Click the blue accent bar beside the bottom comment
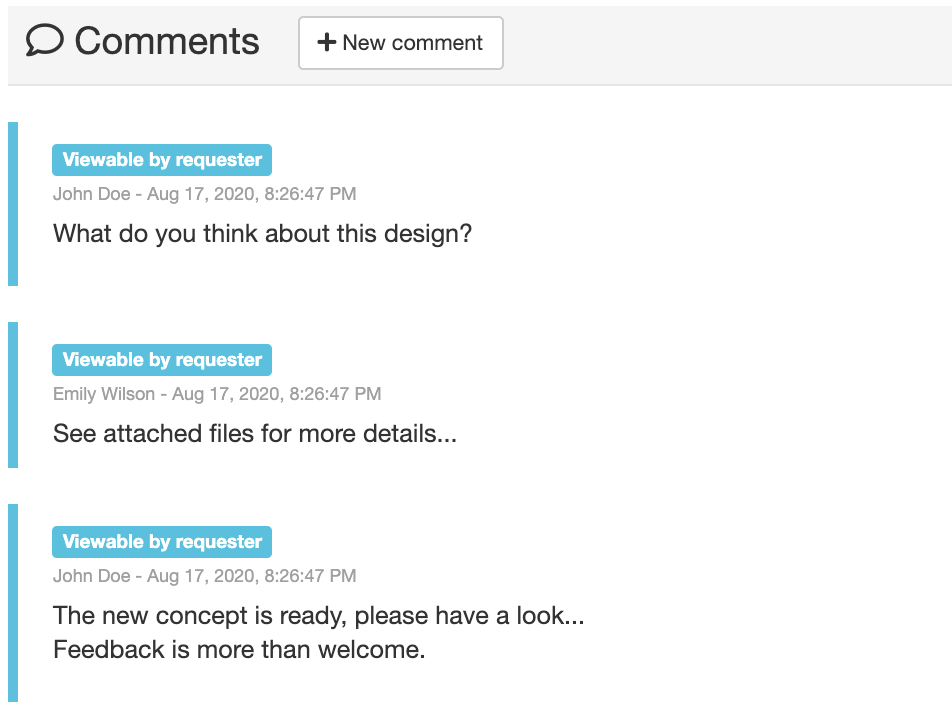Screen dimensions: 952x708 tap(13, 600)
